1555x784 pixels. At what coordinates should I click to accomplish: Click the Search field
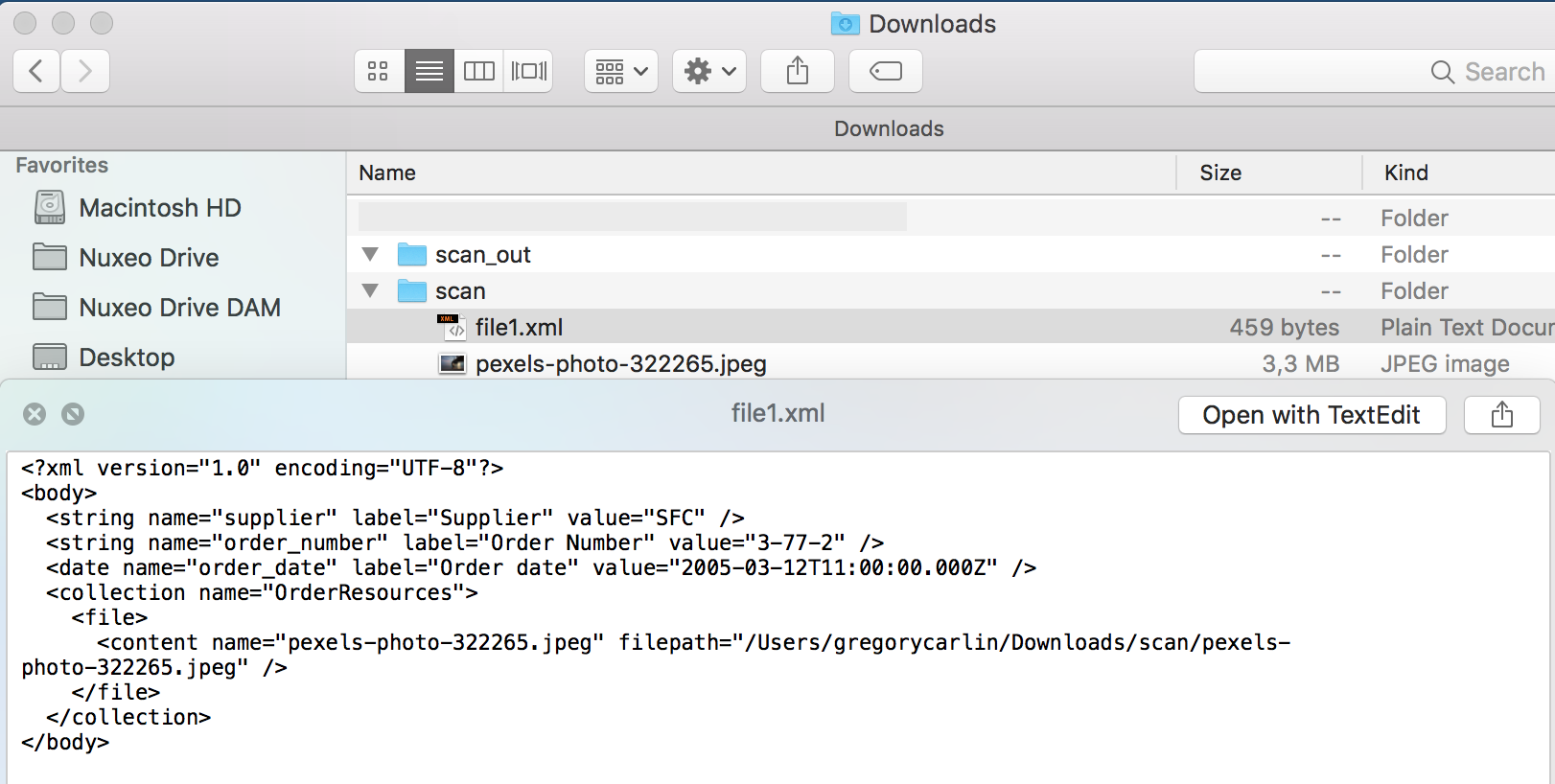1374,71
